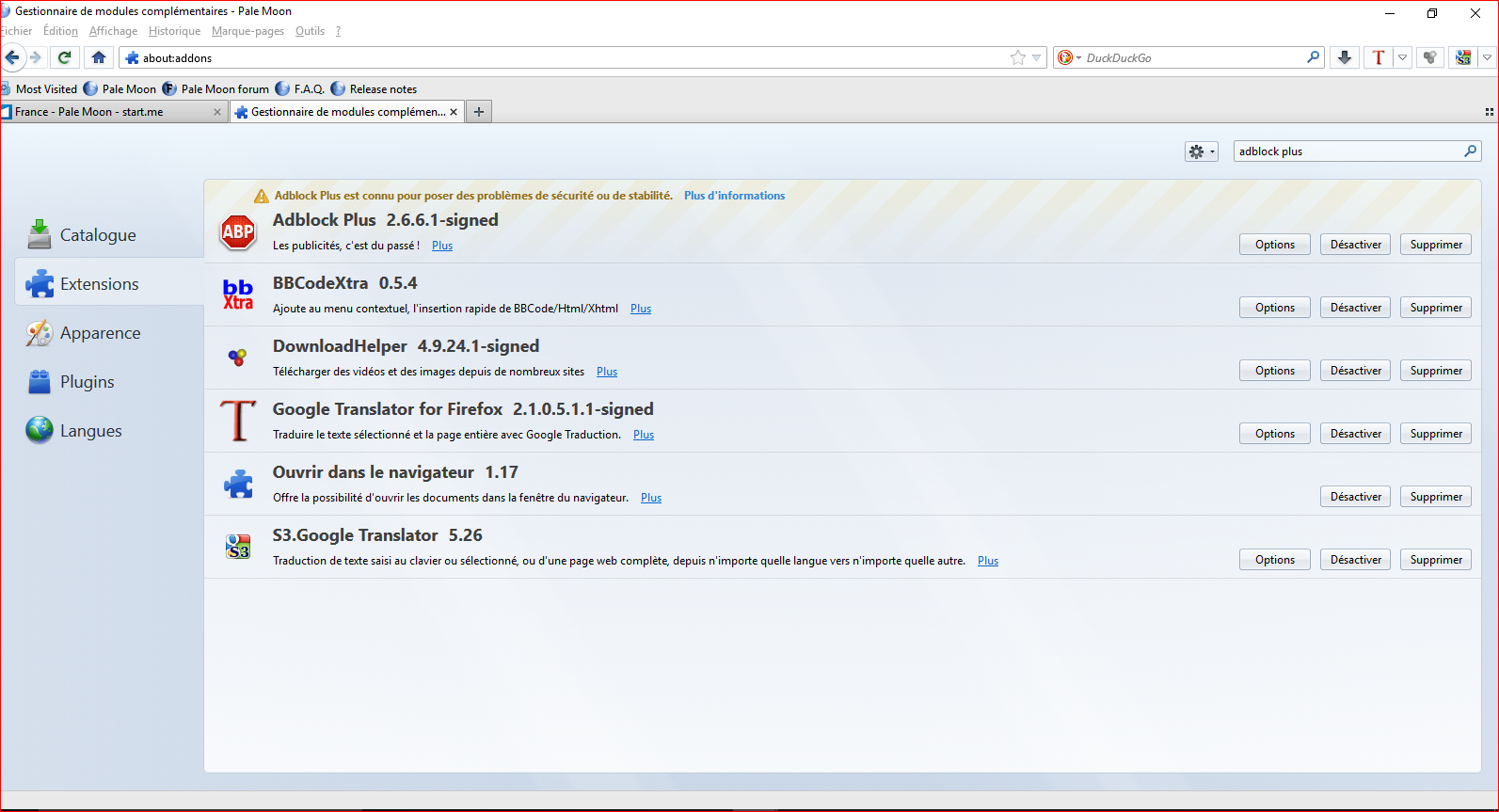Click the Google Translator T toolbar icon
This screenshot has height=812, width=1499.
point(1379,57)
